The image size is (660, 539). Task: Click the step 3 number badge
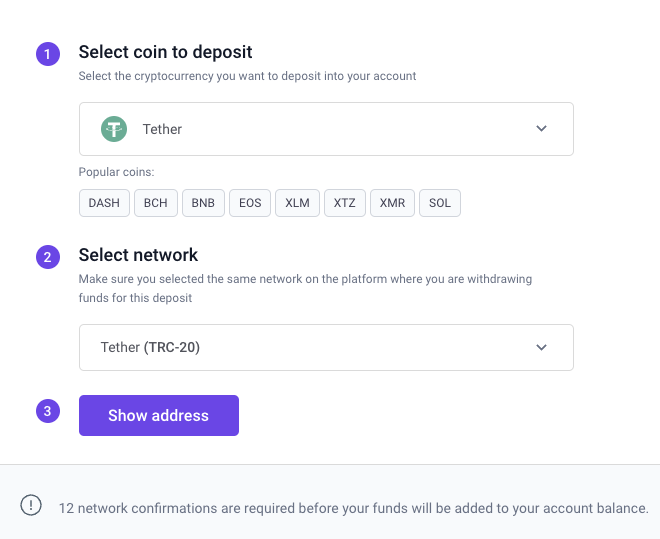point(47,410)
